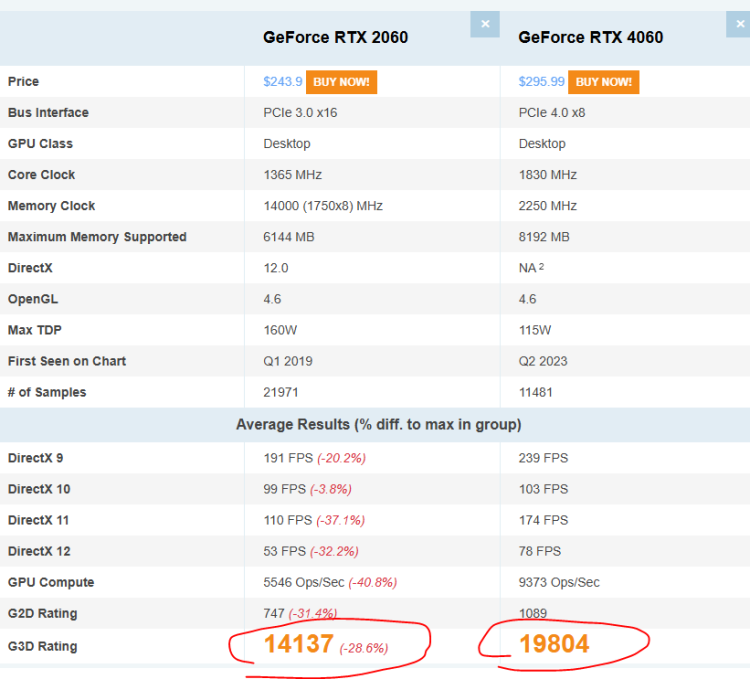
Task: Open the $295.99 price link
Action: pyautogui.click(x=541, y=82)
